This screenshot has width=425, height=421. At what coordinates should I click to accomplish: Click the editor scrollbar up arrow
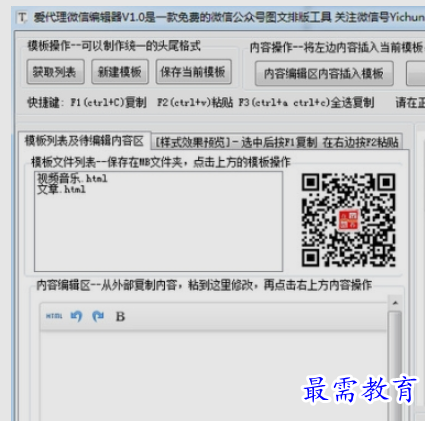click(395, 303)
